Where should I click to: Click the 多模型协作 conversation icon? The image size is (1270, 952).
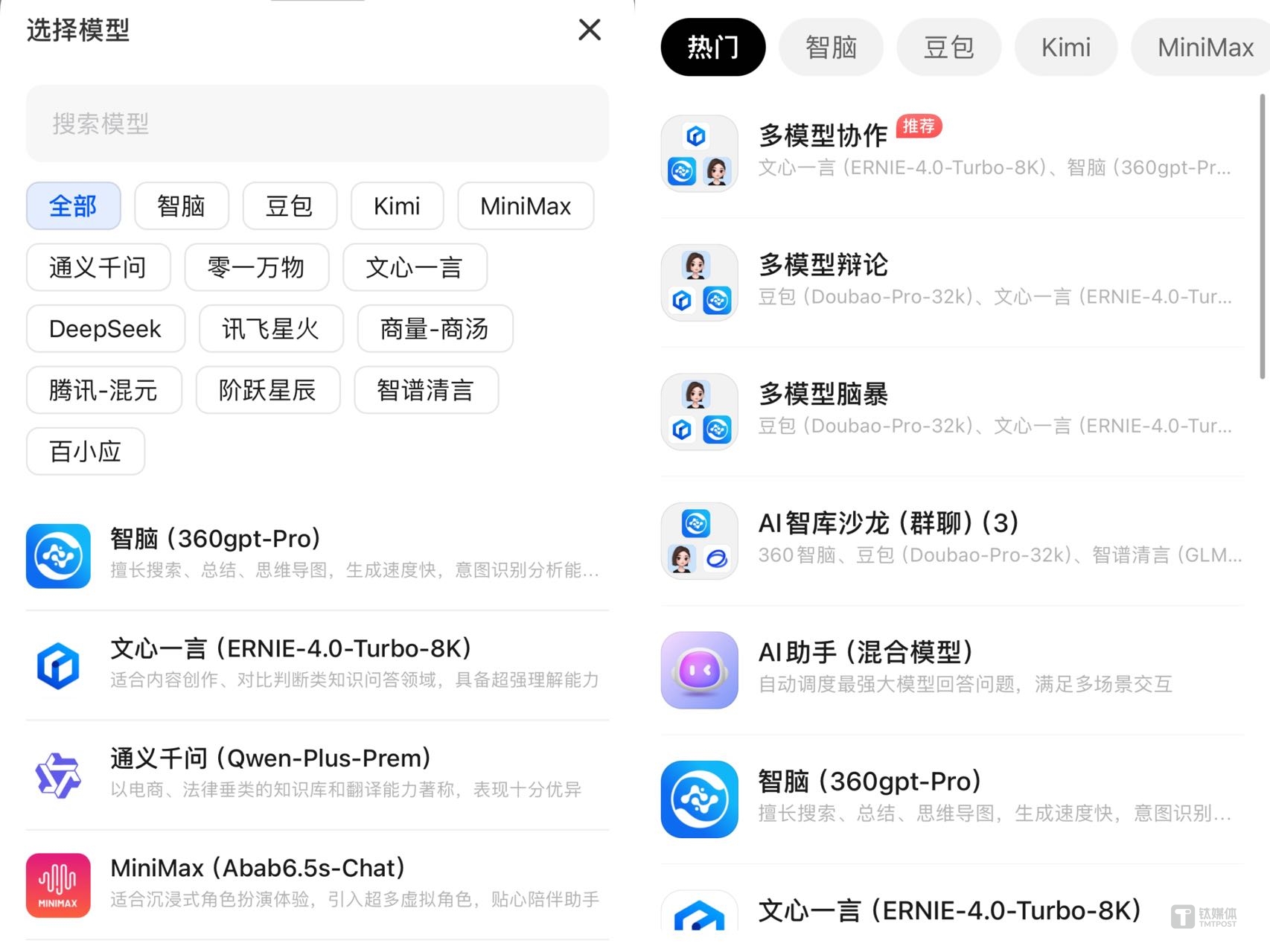[698, 152]
